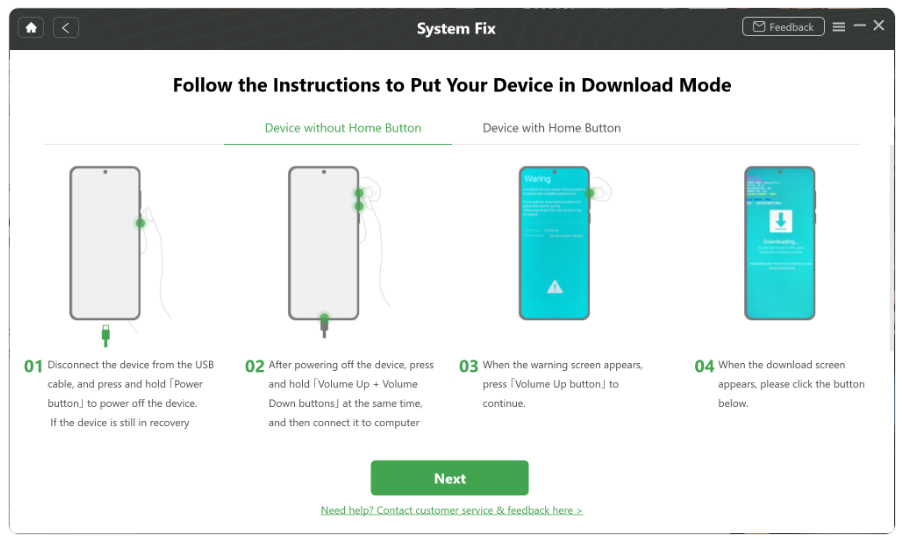The width and height of the screenshot is (905, 539).
Task: Click the warning triangle on step 03 phone
Action: (x=555, y=286)
